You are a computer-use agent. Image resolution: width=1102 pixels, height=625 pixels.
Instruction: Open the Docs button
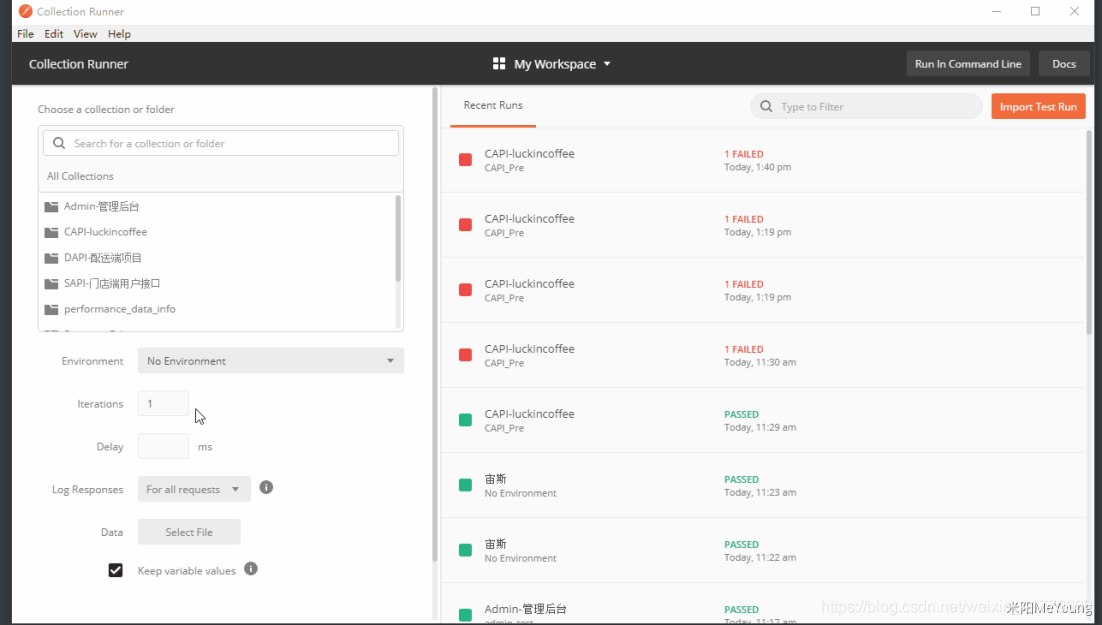pyautogui.click(x=1063, y=64)
